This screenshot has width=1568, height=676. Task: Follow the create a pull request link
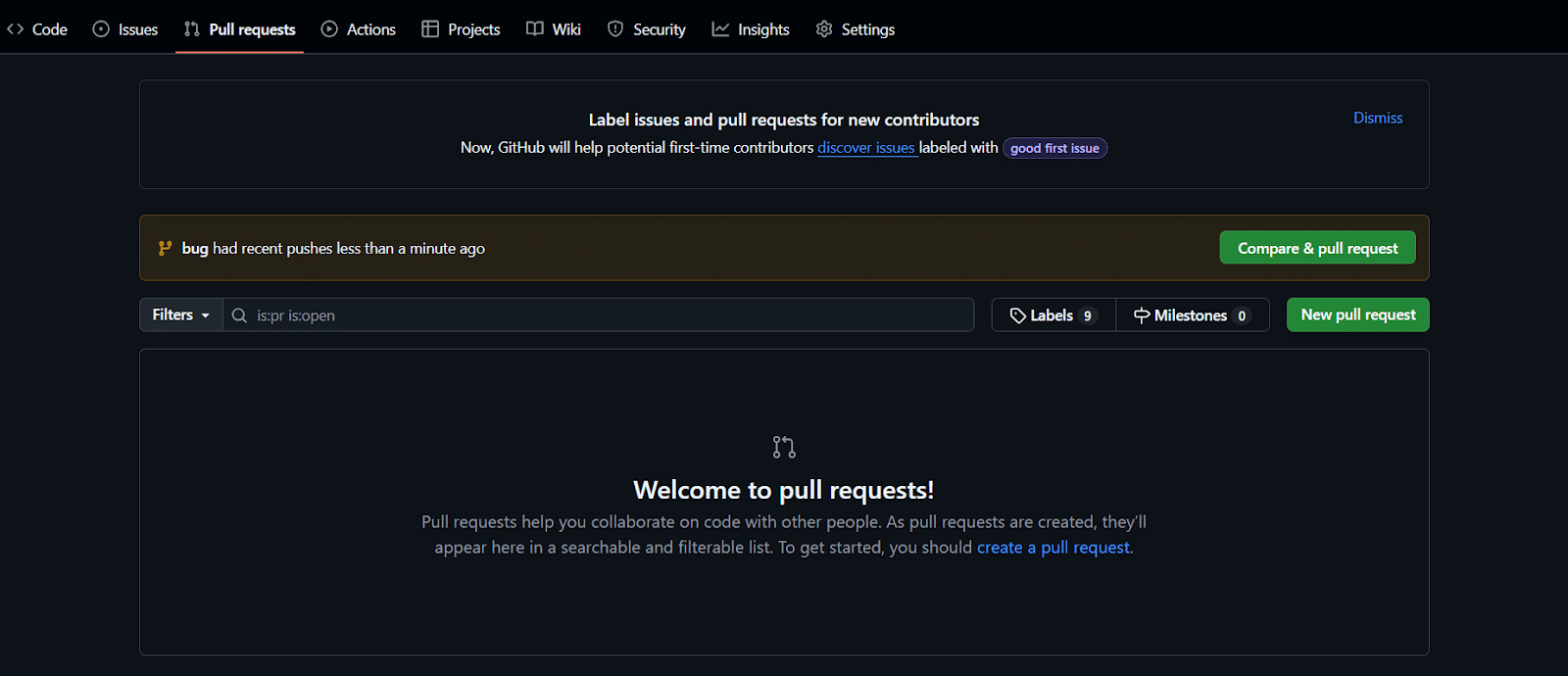click(1053, 548)
